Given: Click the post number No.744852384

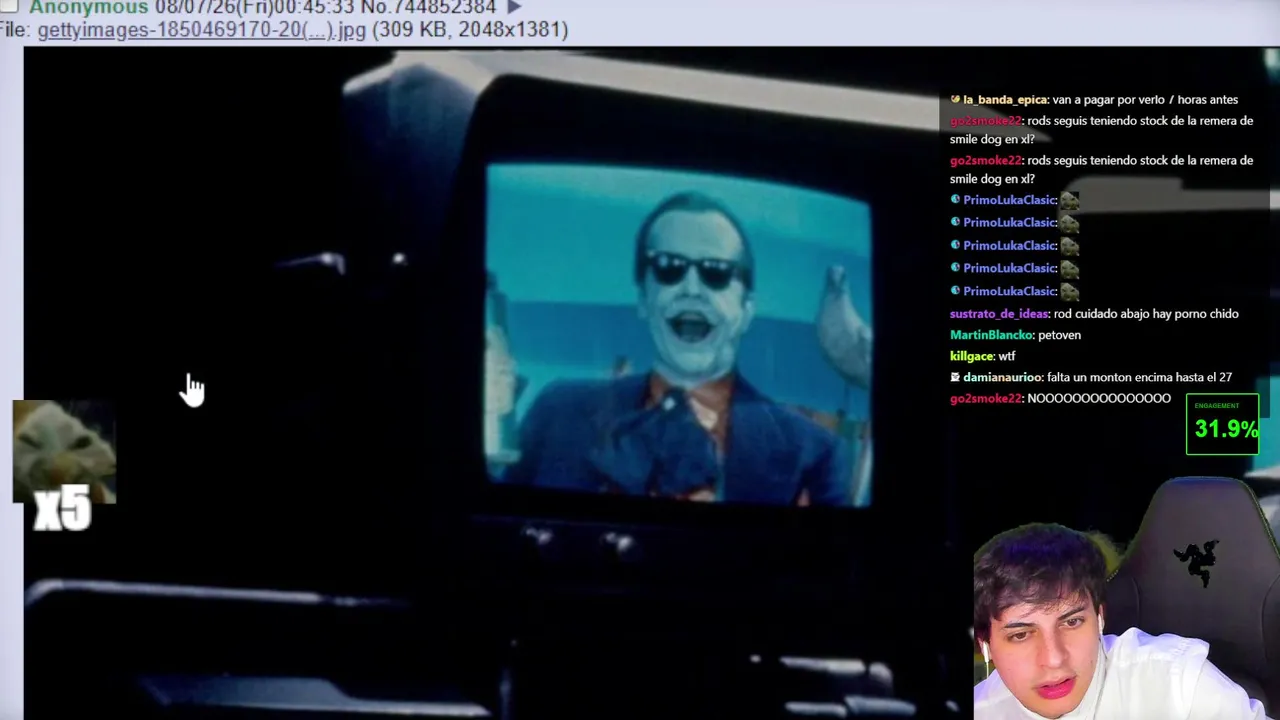Looking at the screenshot, I should pos(428,7).
